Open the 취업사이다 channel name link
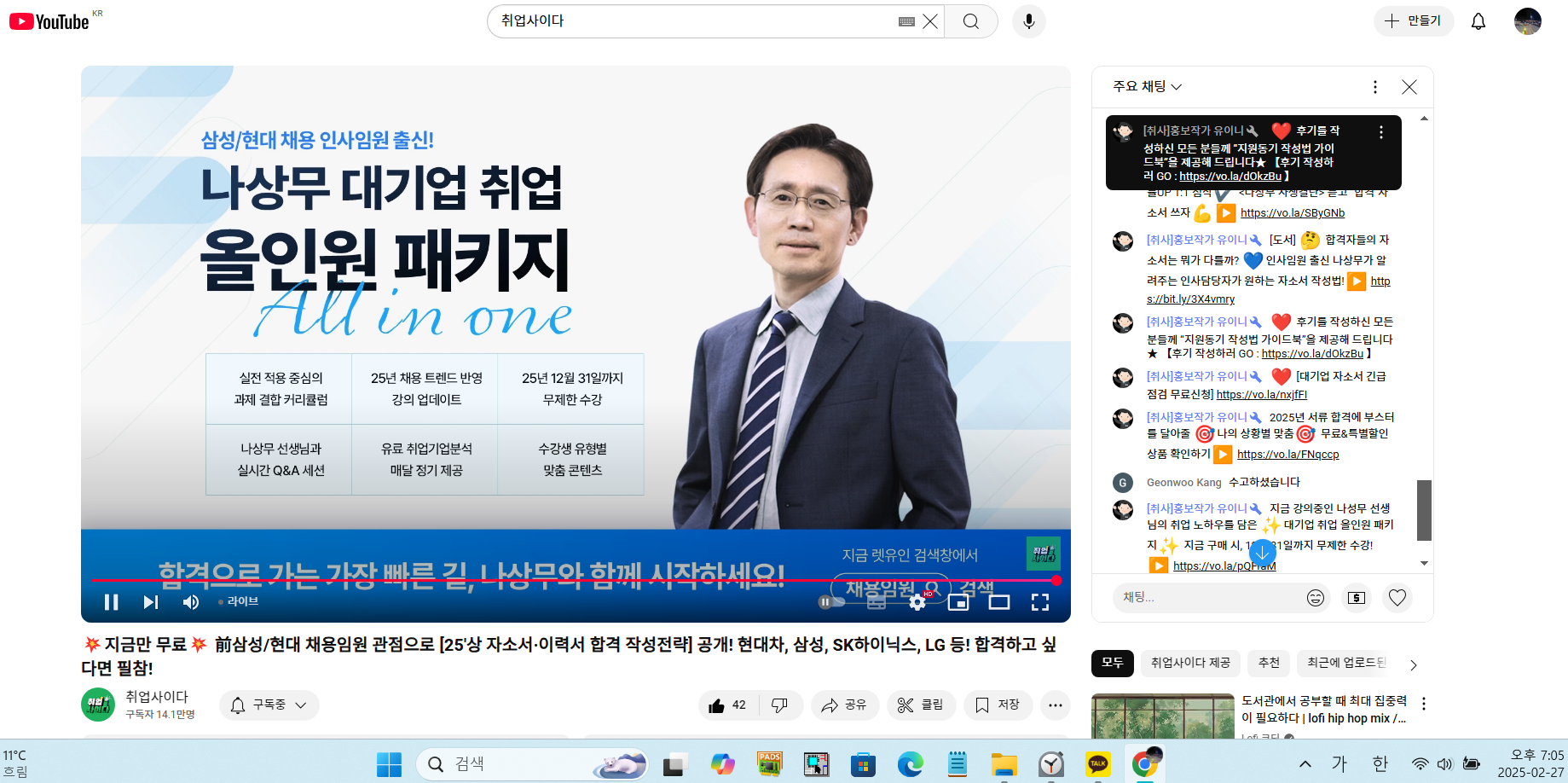This screenshot has width=1568, height=783. (x=157, y=697)
